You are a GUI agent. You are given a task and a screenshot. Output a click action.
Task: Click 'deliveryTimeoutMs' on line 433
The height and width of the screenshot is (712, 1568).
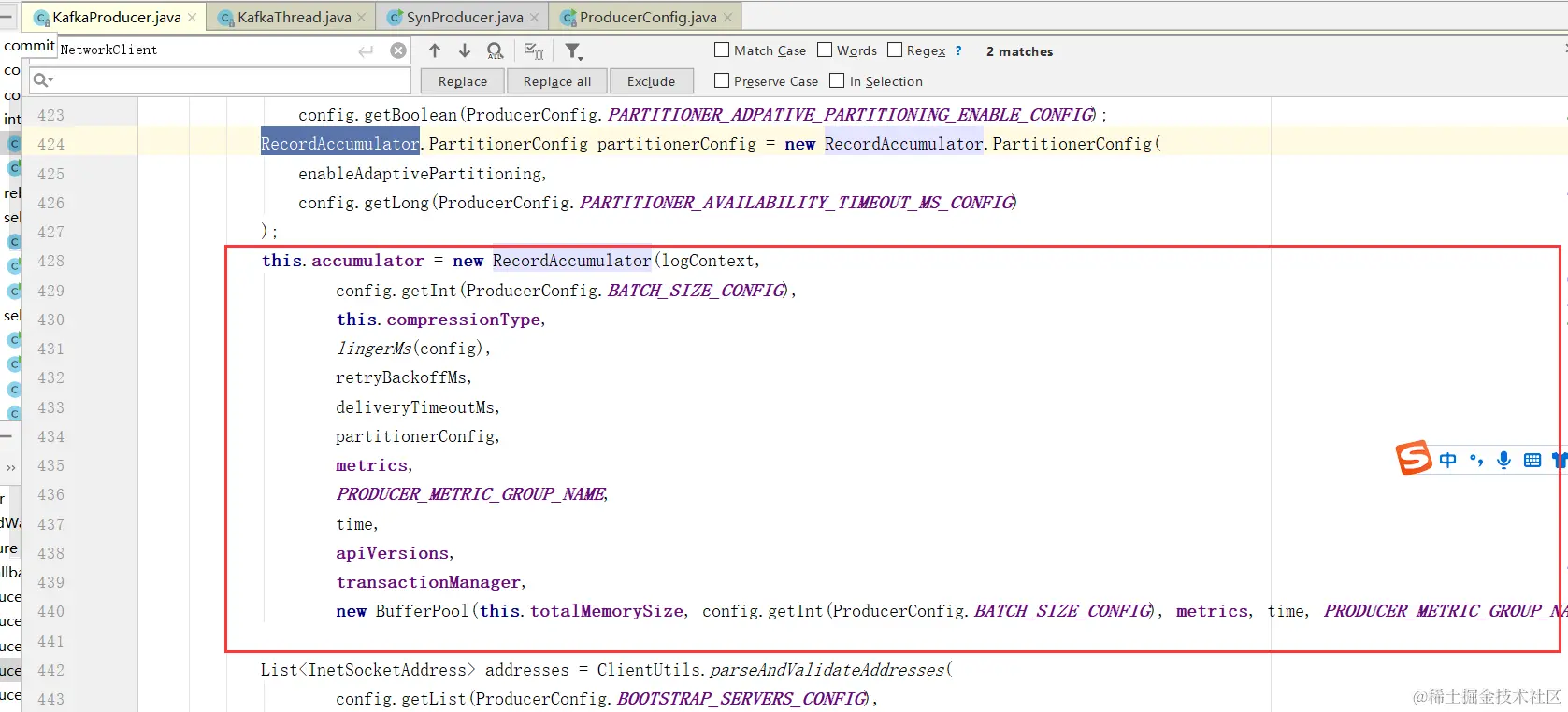tap(415, 407)
